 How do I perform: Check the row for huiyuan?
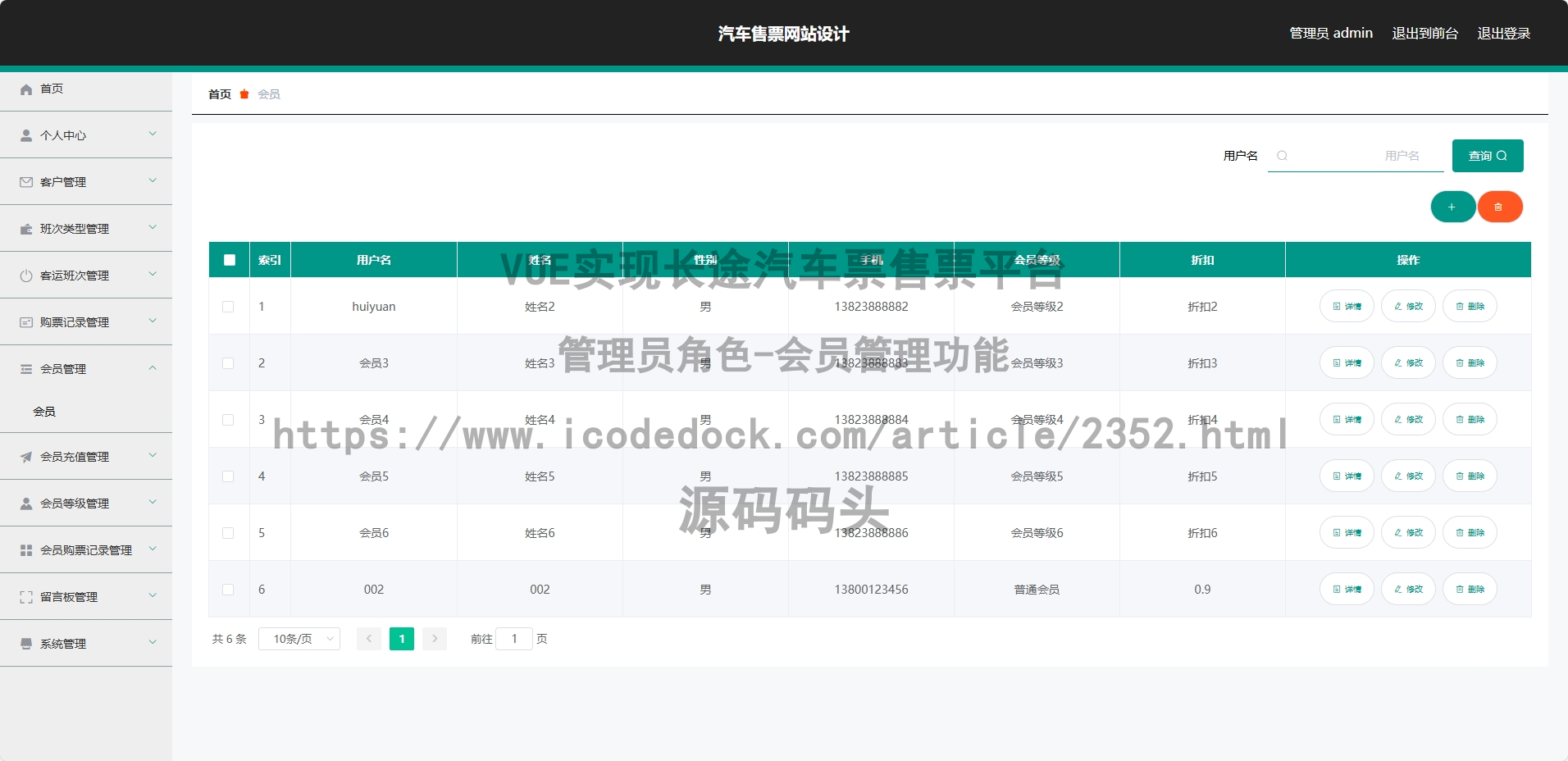point(228,307)
